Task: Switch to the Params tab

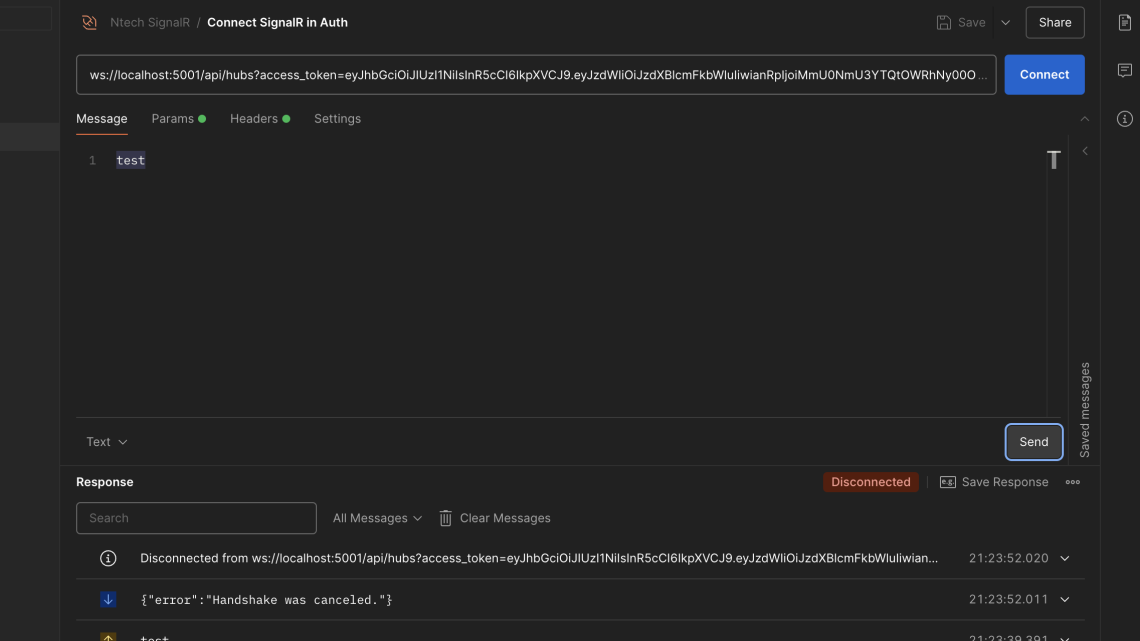Action: [178, 118]
